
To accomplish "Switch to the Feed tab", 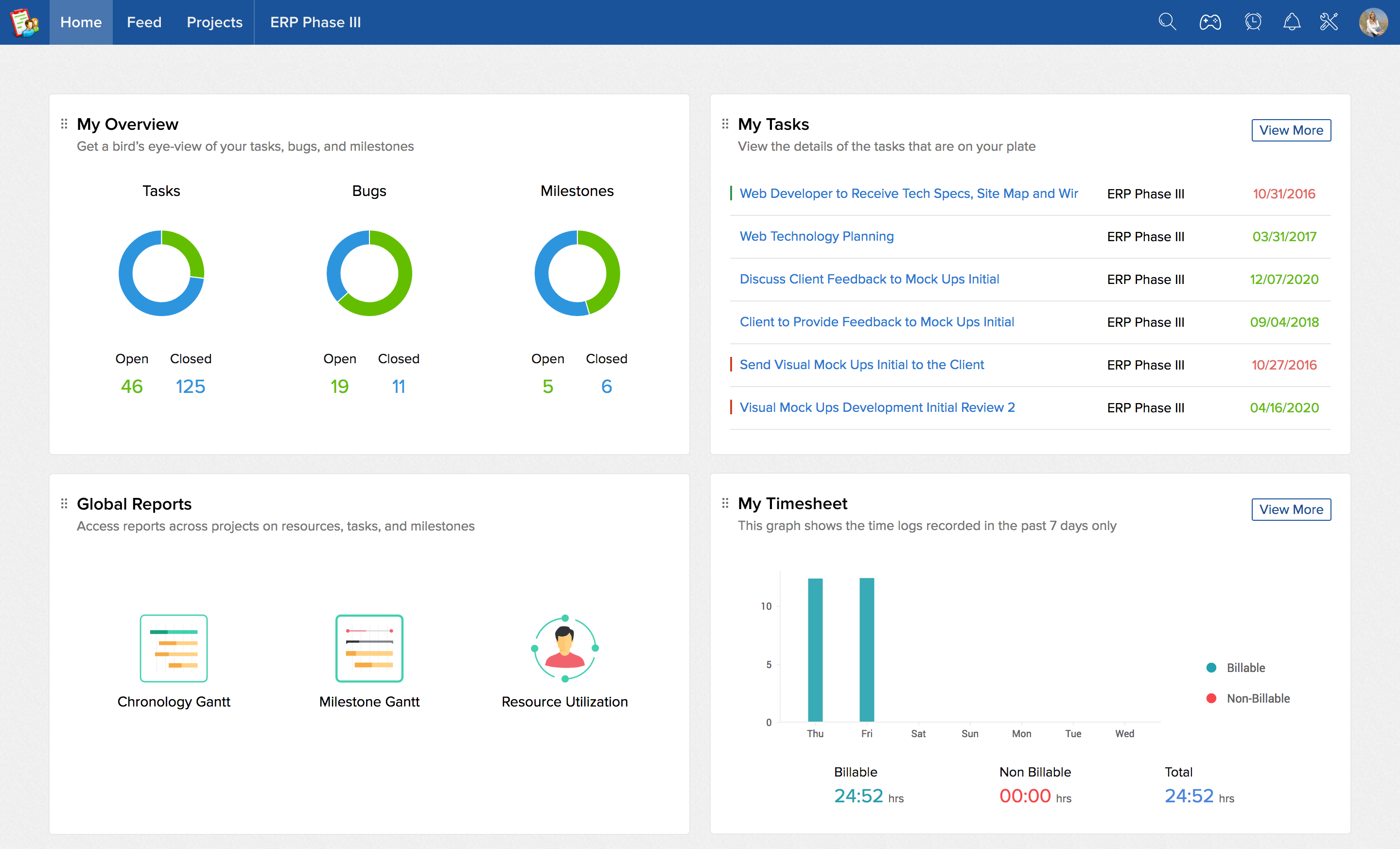I will click(x=144, y=22).
